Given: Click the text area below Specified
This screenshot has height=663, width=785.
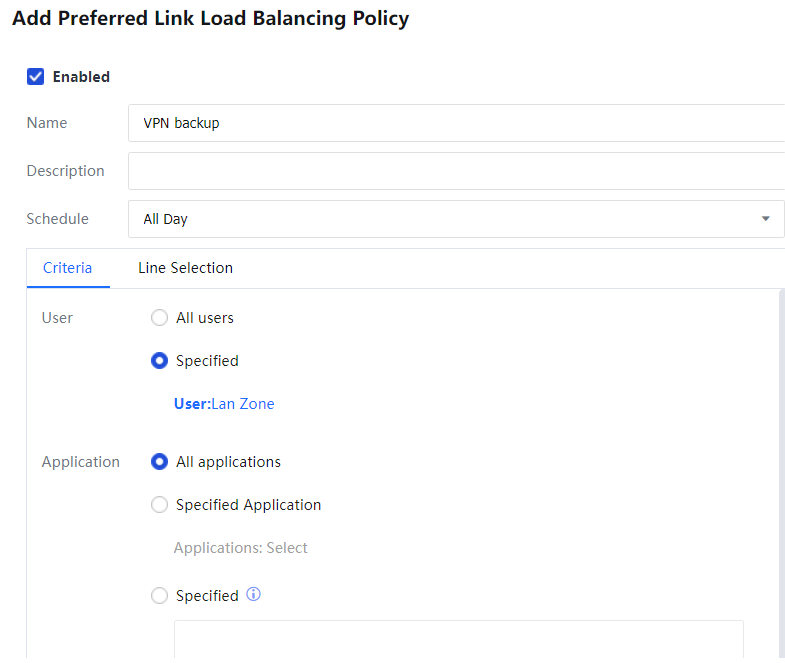Looking at the screenshot, I should coord(458,640).
